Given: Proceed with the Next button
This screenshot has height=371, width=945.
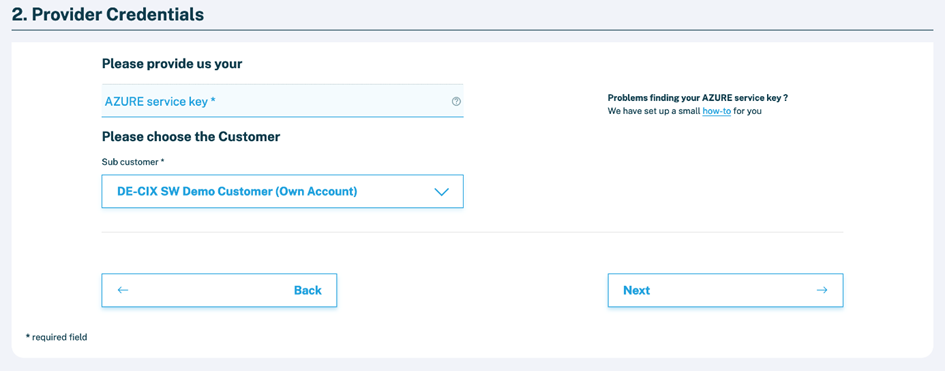Looking at the screenshot, I should pyautogui.click(x=725, y=290).
